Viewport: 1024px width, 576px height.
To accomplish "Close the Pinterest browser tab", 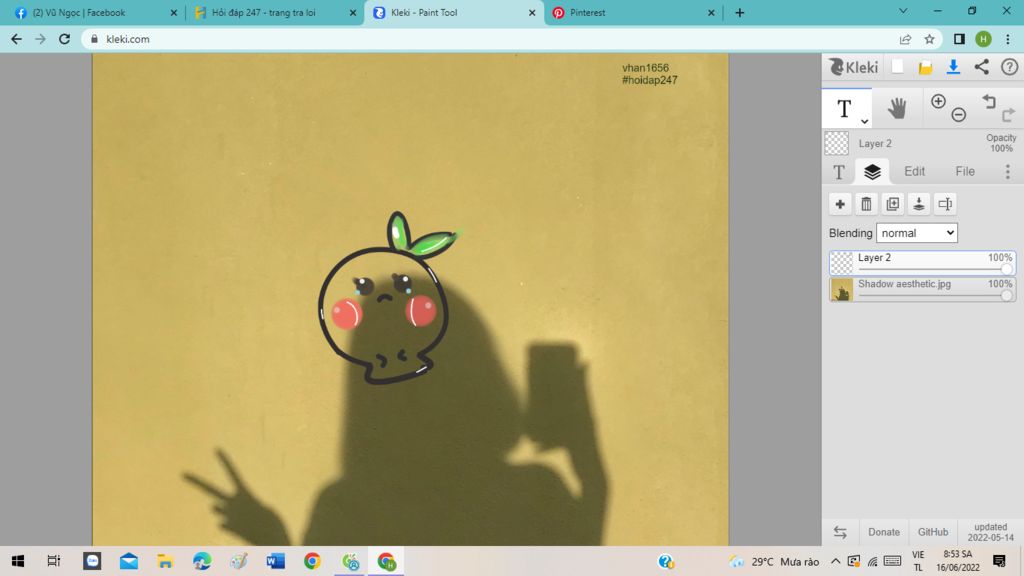I will click(711, 13).
